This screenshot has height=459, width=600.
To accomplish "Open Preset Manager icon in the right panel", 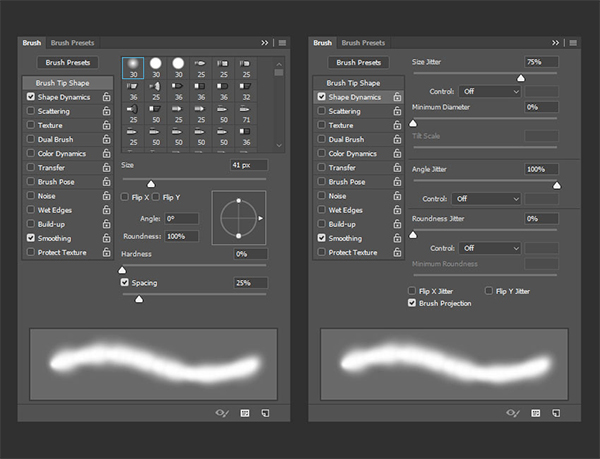I will coord(536,412).
